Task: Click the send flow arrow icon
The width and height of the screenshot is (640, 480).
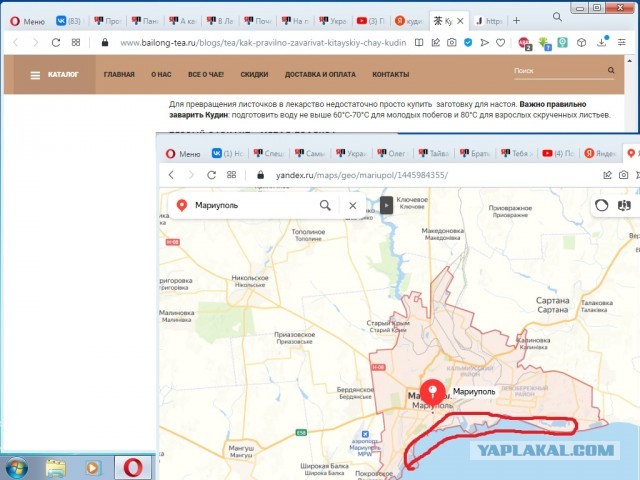Action: tap(484, 42)
